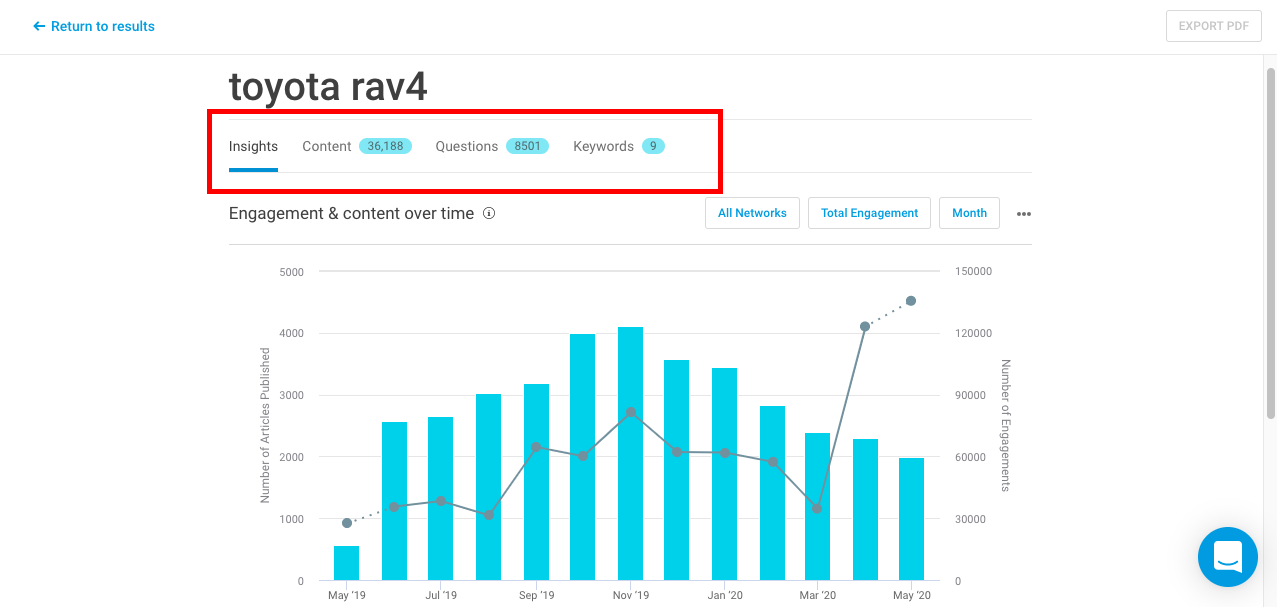The image size is (1277, 607).
Task: Click the May '20 engagement data point
Action: 911,301
